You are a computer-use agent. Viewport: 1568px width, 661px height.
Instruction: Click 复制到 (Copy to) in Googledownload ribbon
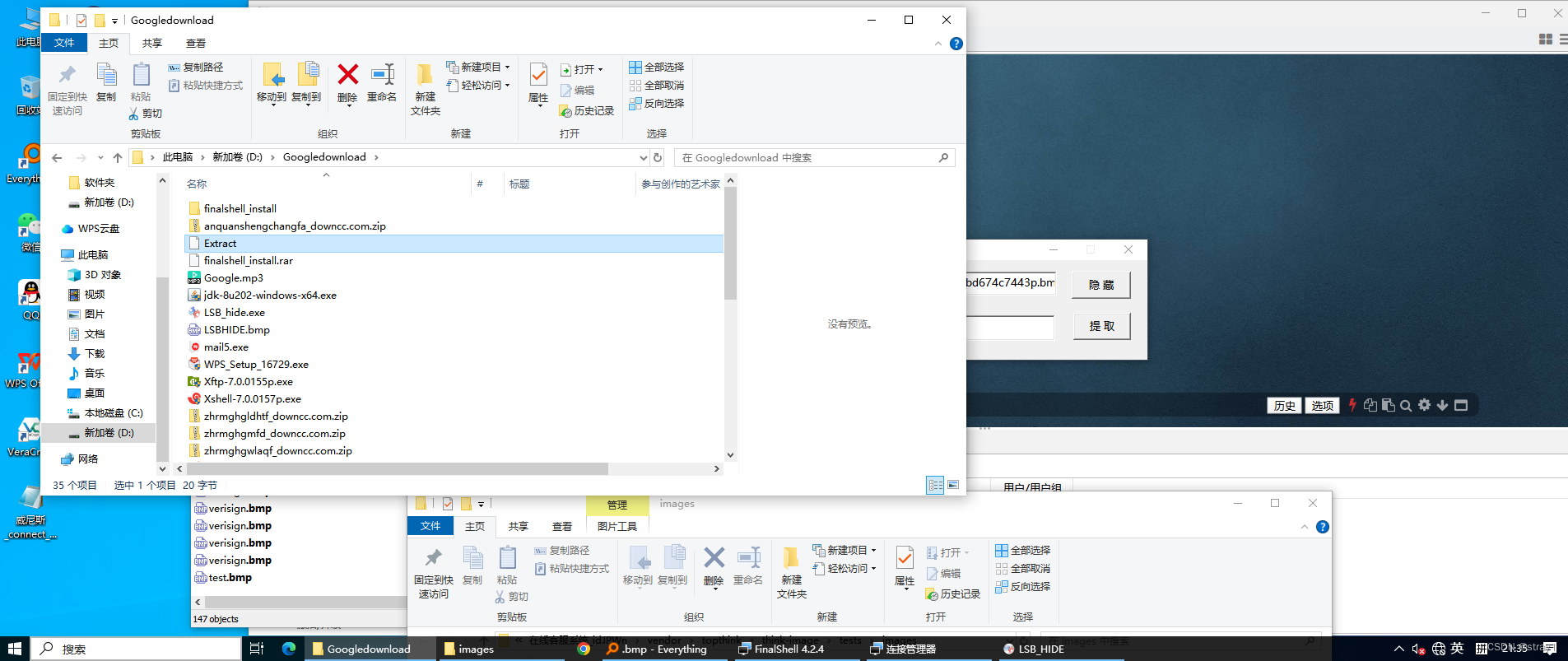click(x=306, y=82)
